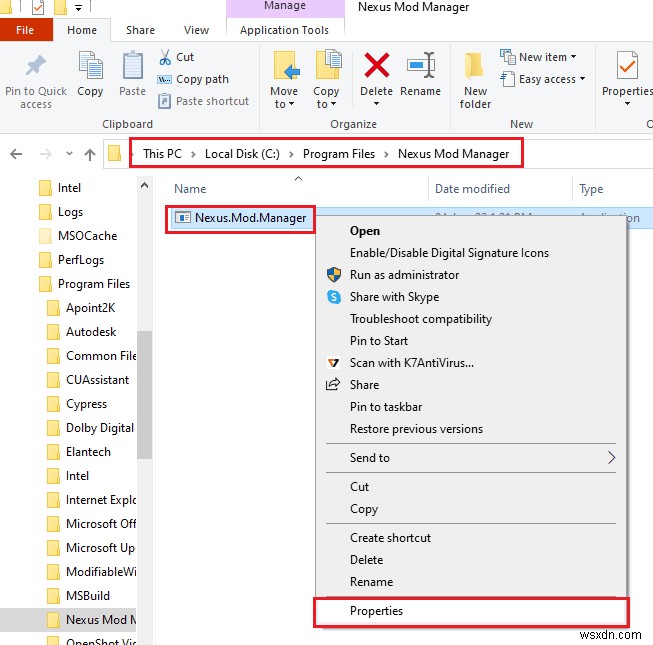Click the New item icon
This screenshot has width=653, height=645.
(x=508, y=57)
